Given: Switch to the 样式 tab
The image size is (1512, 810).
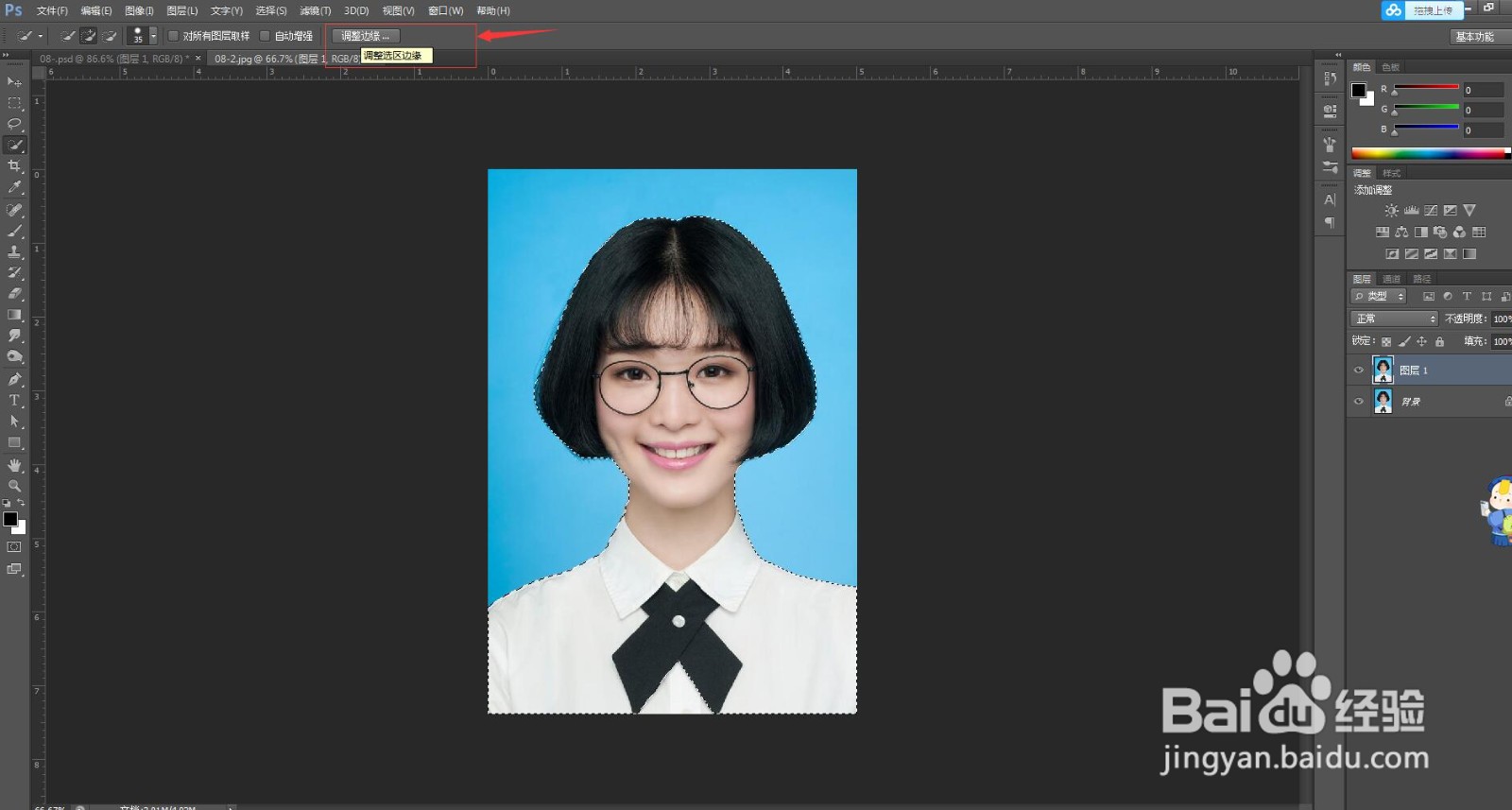Looking at the screenshot, I should [x=1391, y=173].
